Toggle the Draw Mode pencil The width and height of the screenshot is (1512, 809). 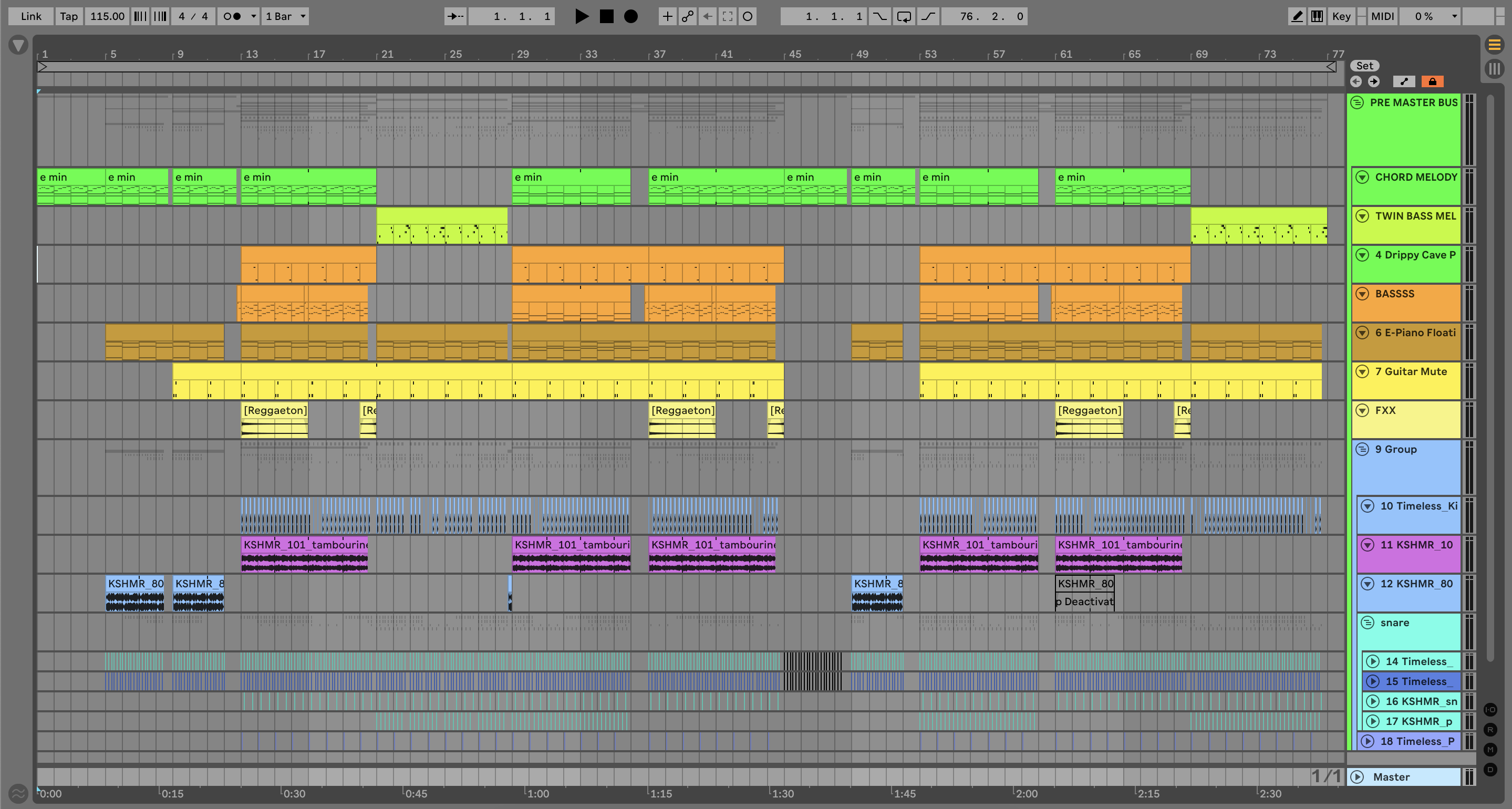(1297, 16)
